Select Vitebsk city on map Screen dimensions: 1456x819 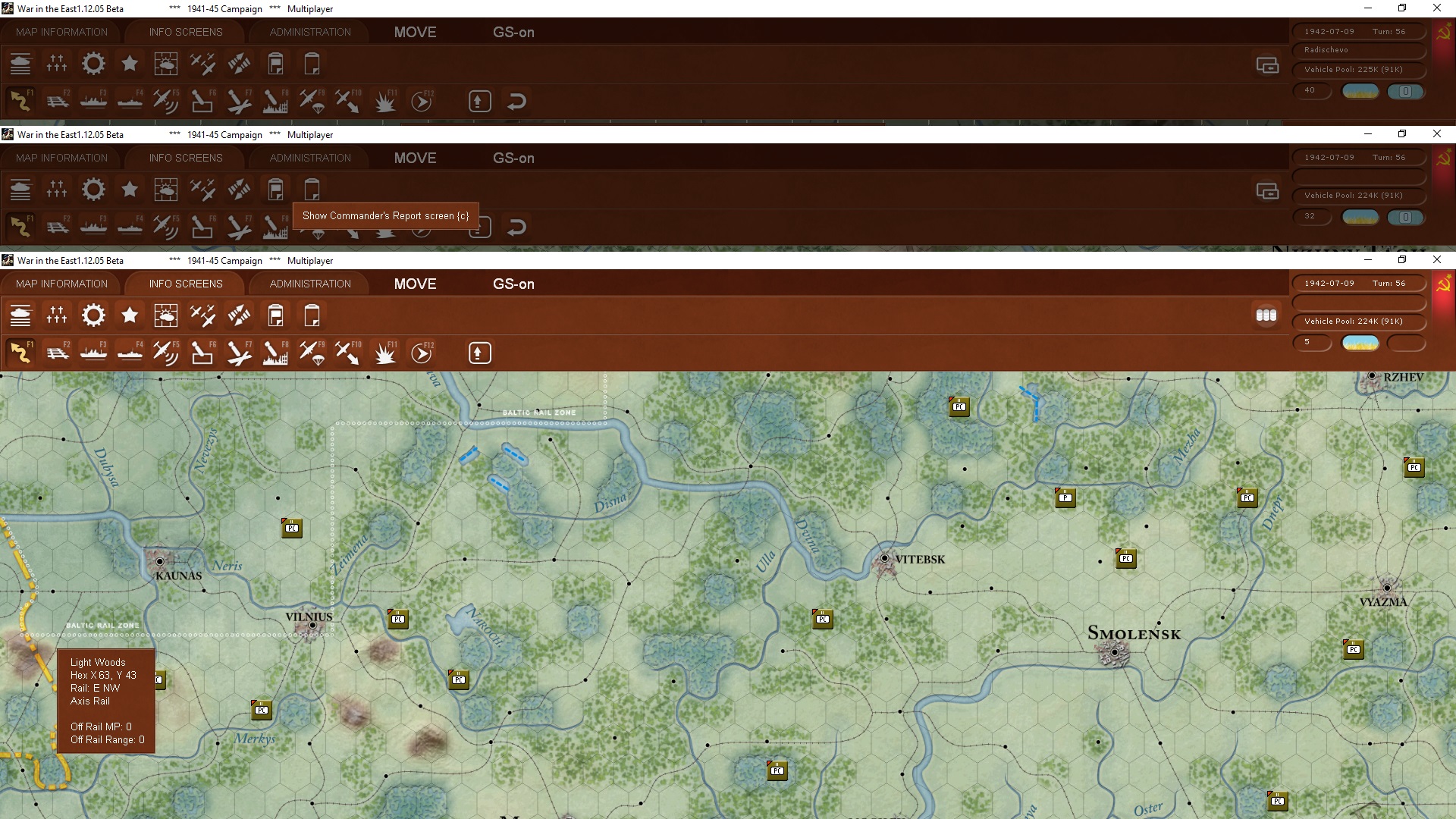pos(885,559)
